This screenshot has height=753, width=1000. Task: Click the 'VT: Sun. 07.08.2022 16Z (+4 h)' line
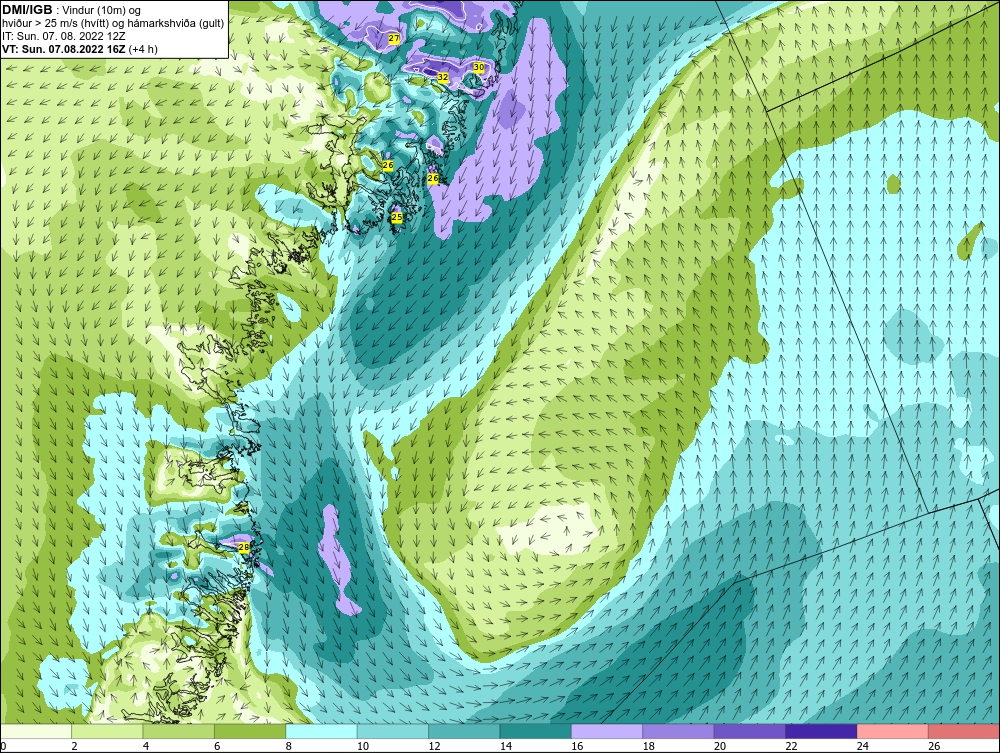point(80,49)
